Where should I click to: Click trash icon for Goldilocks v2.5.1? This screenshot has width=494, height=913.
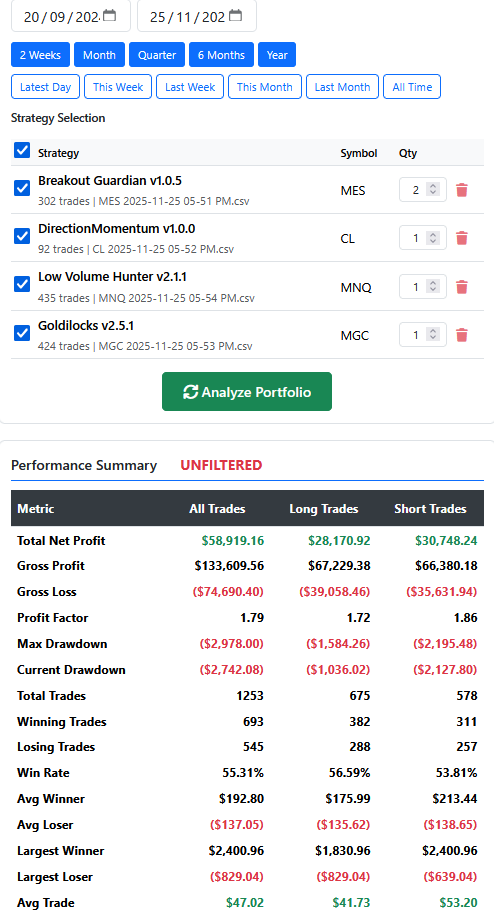[462, 335]
